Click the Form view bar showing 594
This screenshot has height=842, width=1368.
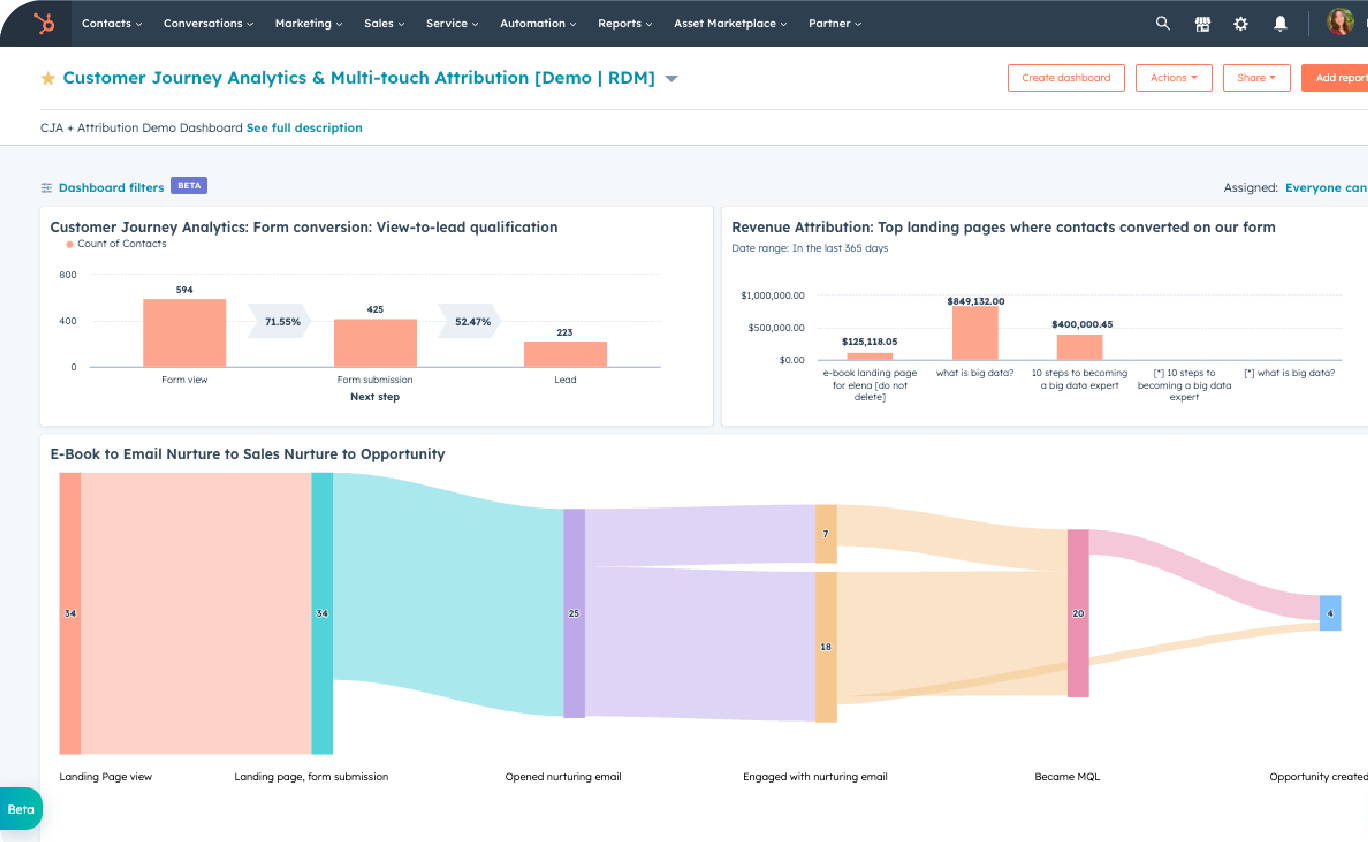[184, 333]
